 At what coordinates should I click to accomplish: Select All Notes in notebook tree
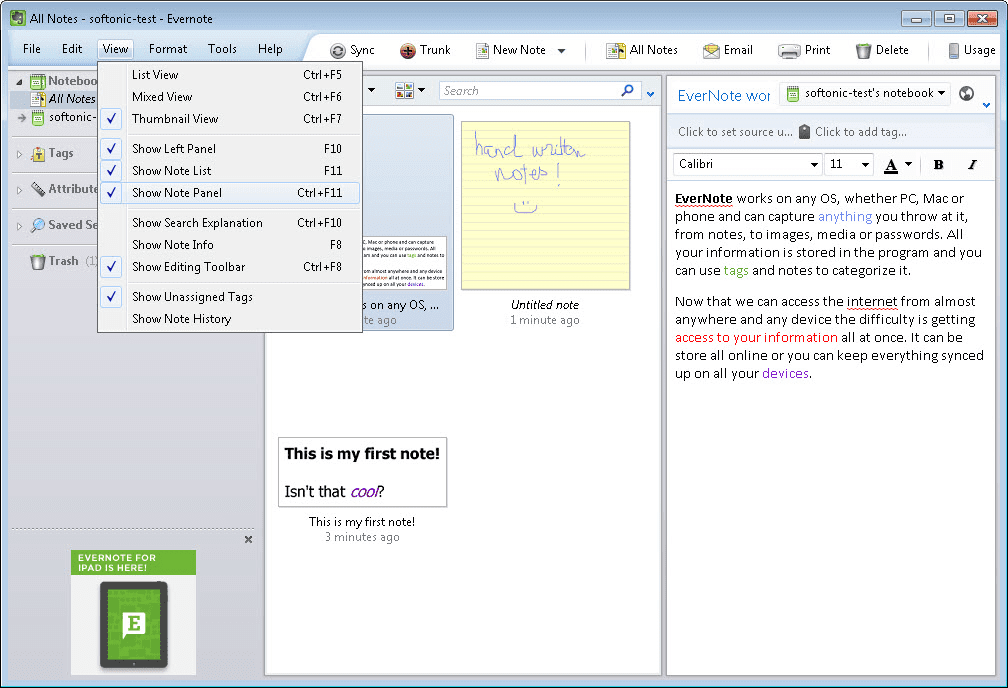pos(71,99)
